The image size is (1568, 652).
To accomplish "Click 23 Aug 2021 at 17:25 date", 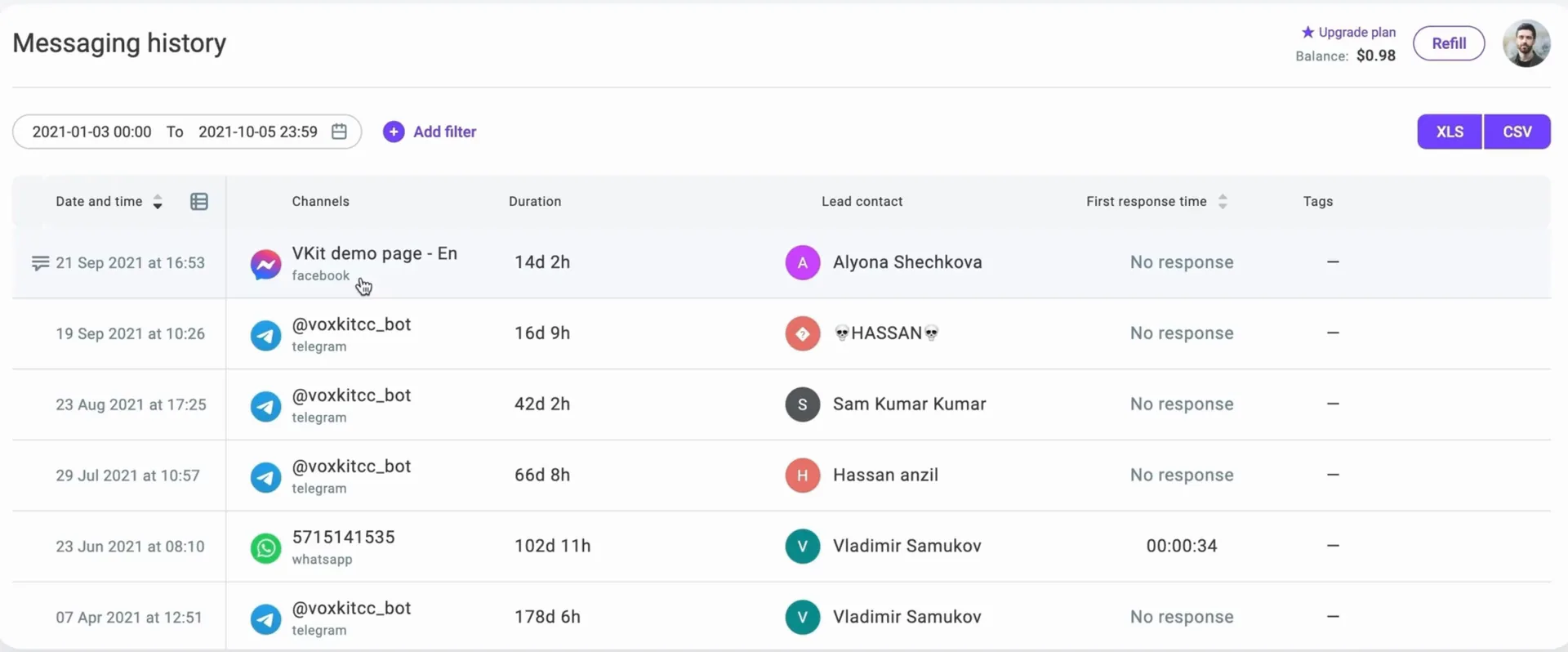I will 131,404.
